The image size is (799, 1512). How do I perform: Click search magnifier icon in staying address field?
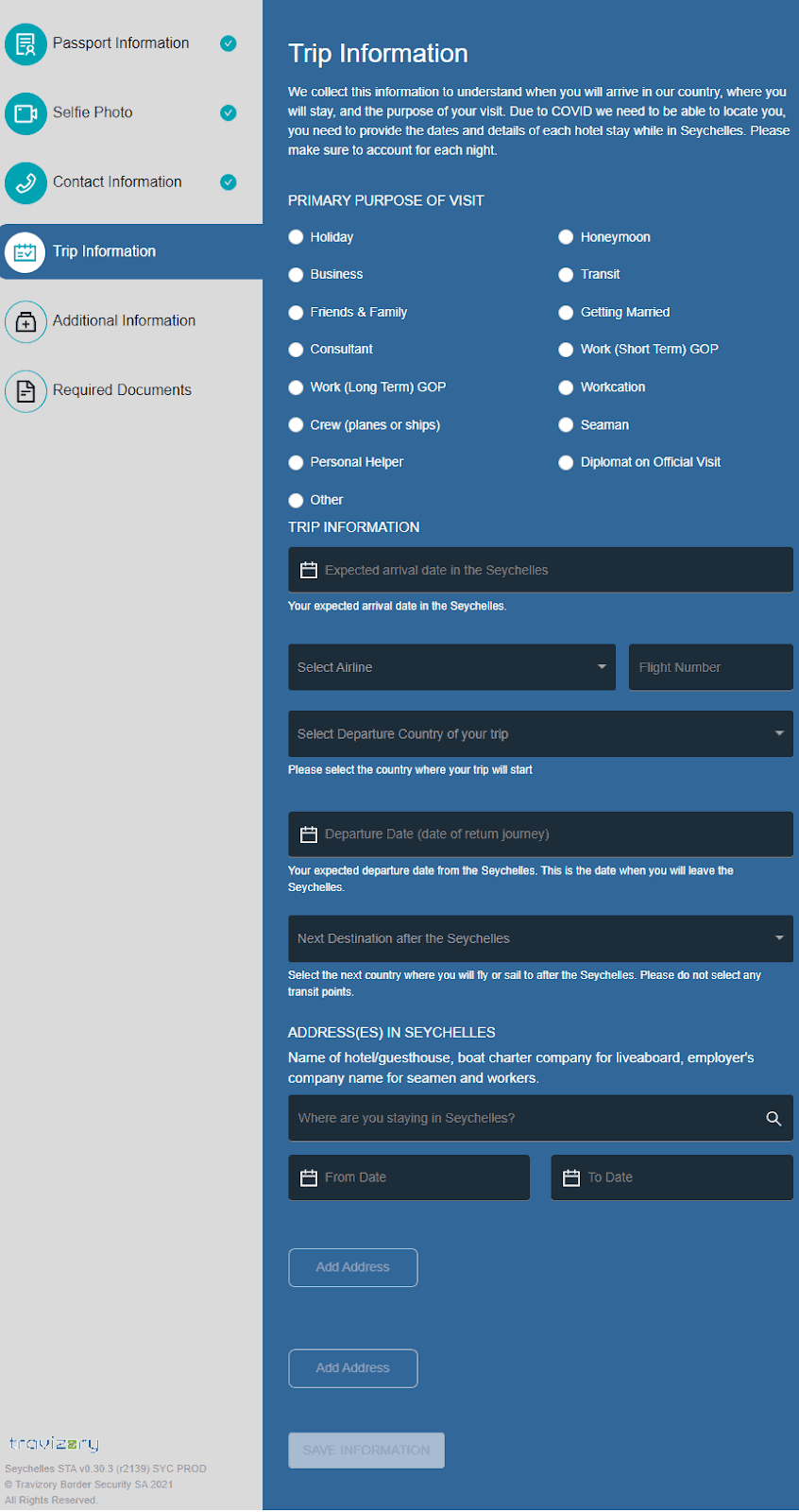tap(773, 1118)
